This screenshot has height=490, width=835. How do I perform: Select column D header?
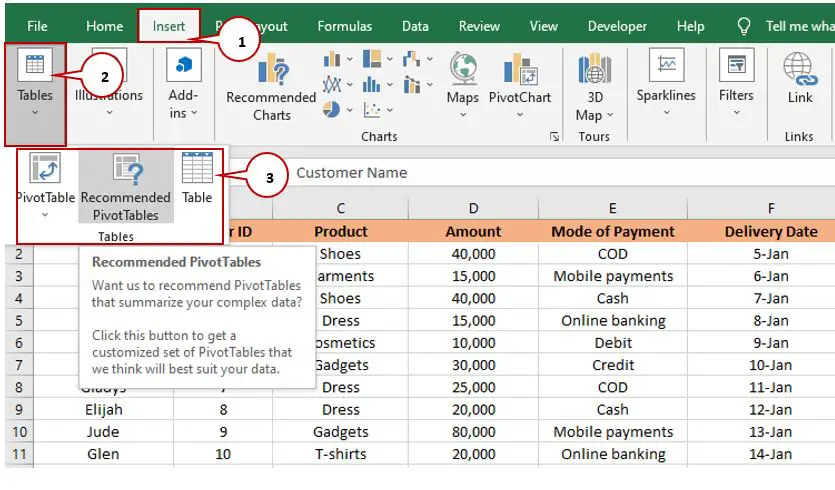pos(473,208)
